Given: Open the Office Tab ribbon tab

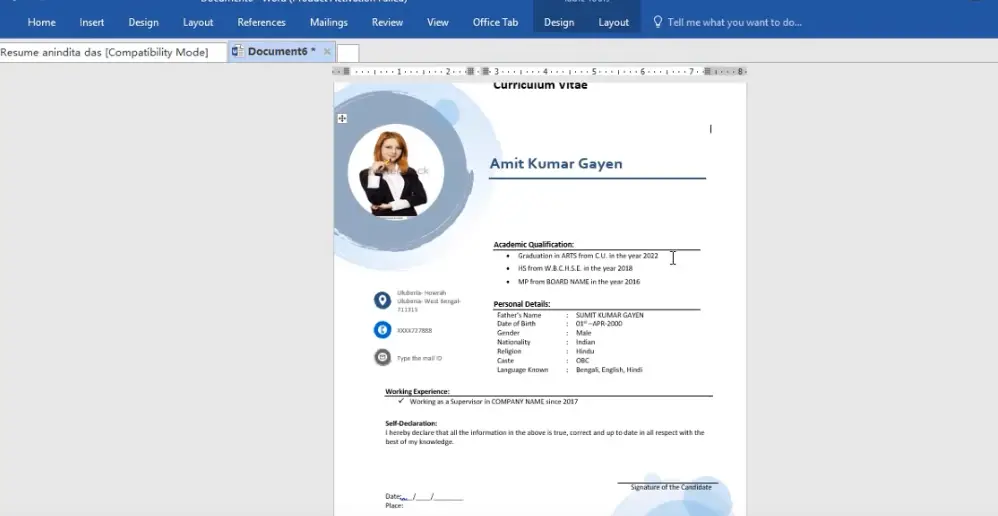Looking at the screenshot, I should [x=495, y=22].
